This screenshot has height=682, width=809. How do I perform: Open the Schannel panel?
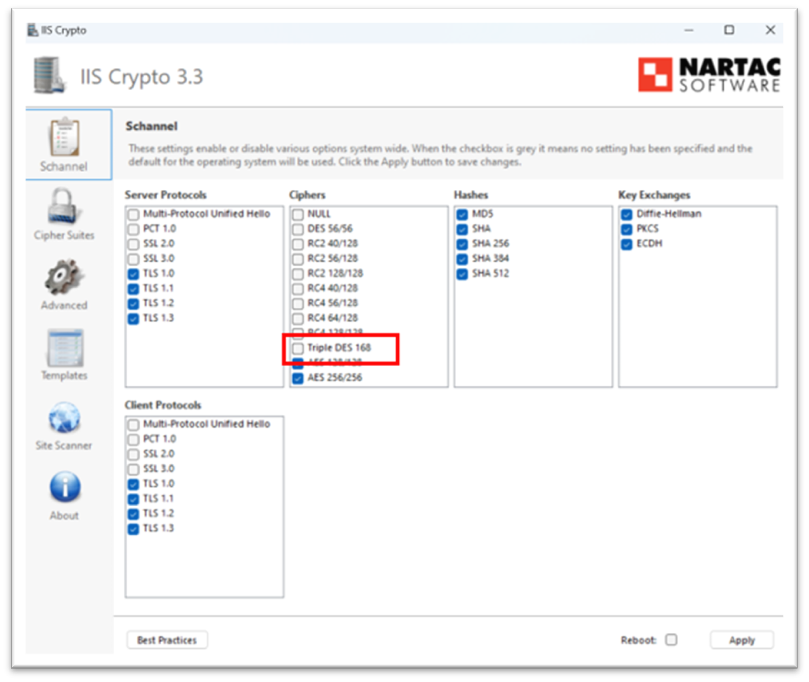[64, 143]
